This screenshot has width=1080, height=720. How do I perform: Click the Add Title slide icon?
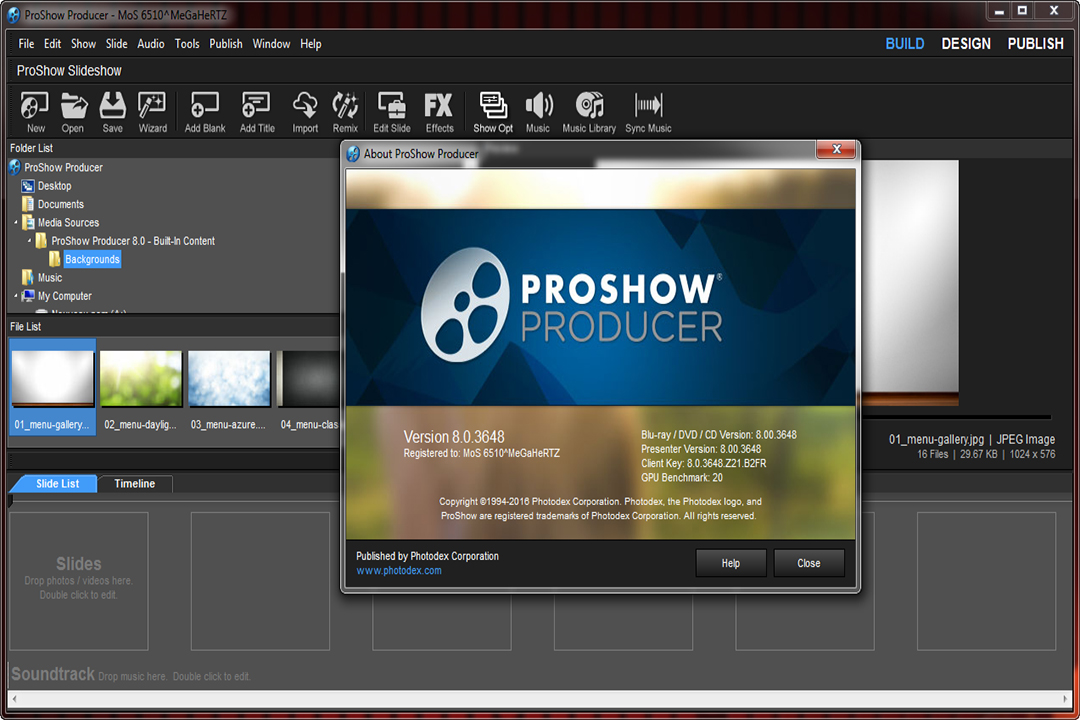pos(257,112)
